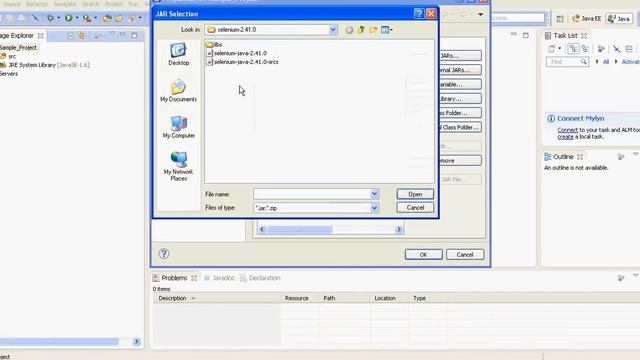This screenshot has width=640, height=360.
Task: Run the project with green Run icon
Action: click(69, 18)
